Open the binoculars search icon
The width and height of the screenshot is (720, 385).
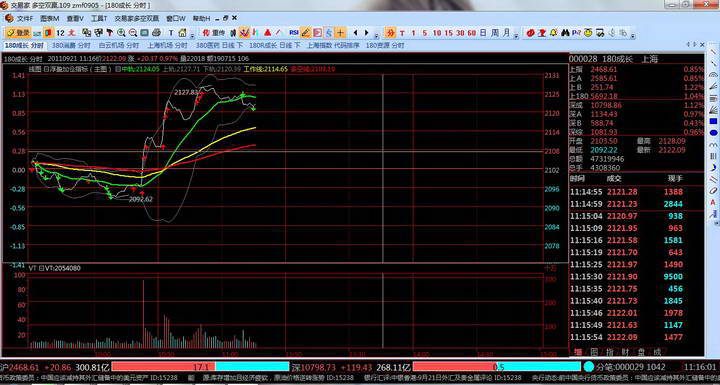coord(565,33)
